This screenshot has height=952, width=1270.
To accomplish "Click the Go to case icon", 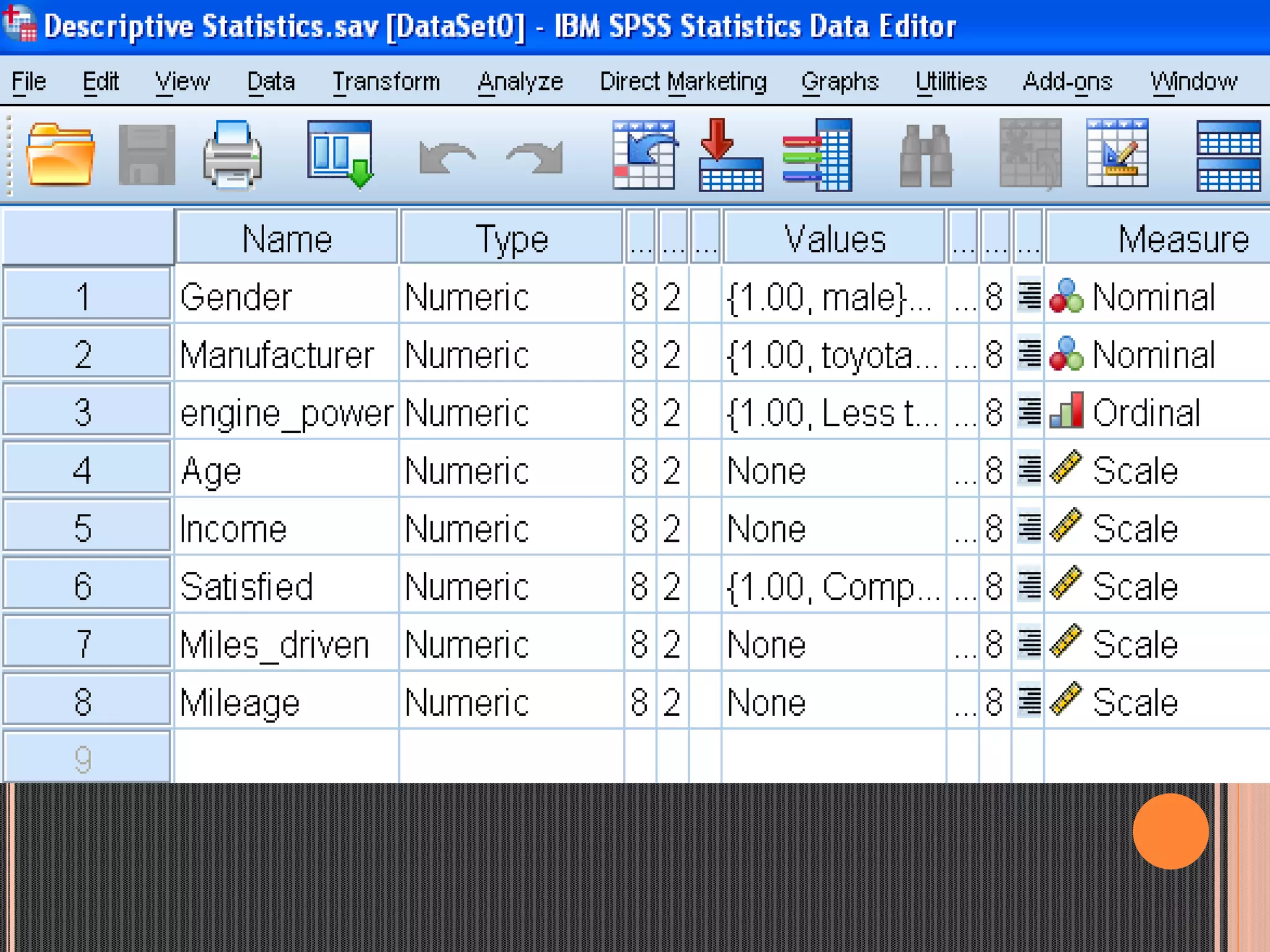I will [x=644, y=155].
